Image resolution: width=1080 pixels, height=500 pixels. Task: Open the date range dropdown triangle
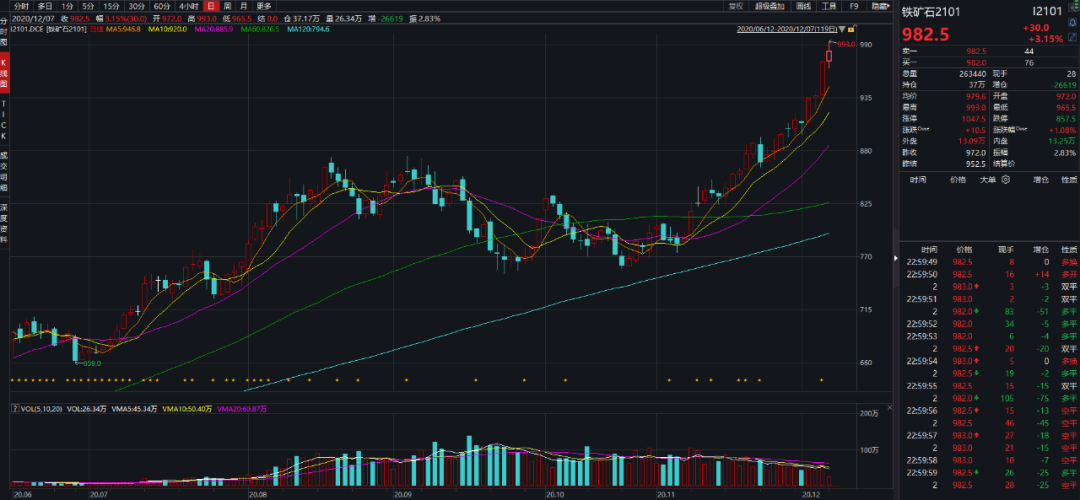tap(842, 30)
